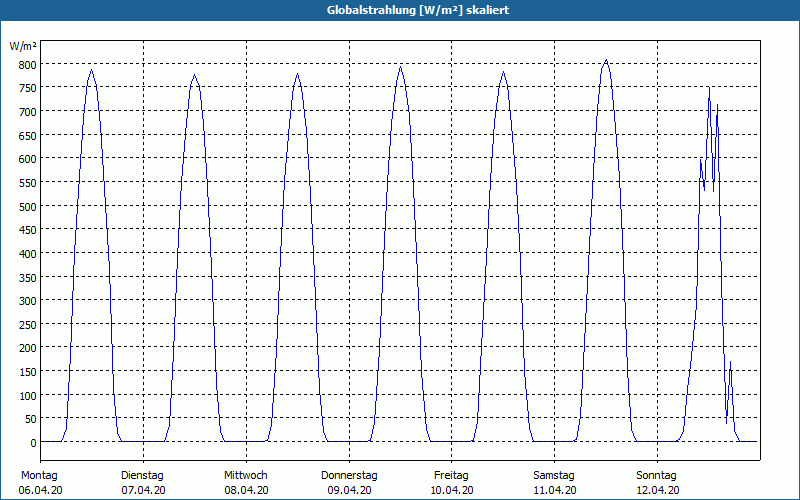Click the date 09.04.20
800x500 pixels.
tap(349, 490)
